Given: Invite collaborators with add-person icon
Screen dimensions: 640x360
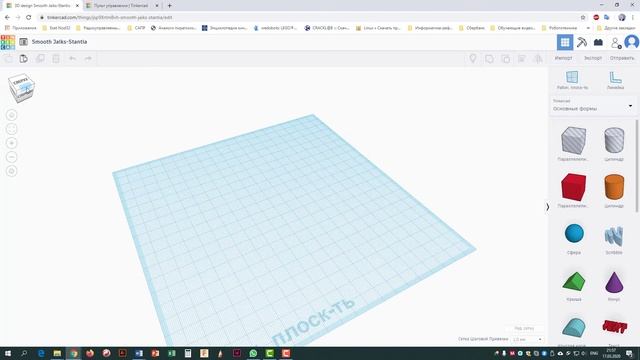Looking at the screenshot, I should click(x=616, y=42).
